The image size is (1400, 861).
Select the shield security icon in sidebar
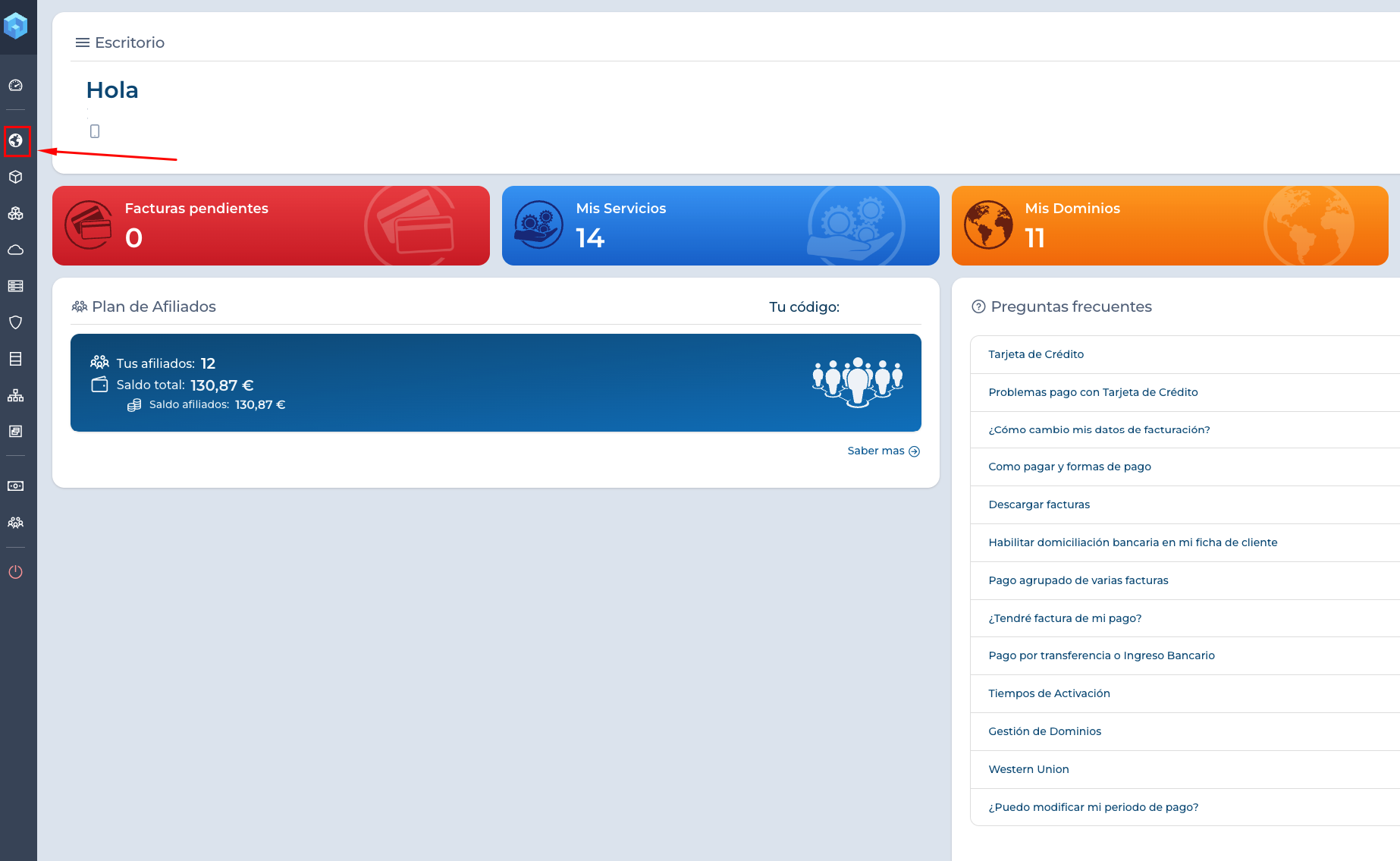[16, 322]
